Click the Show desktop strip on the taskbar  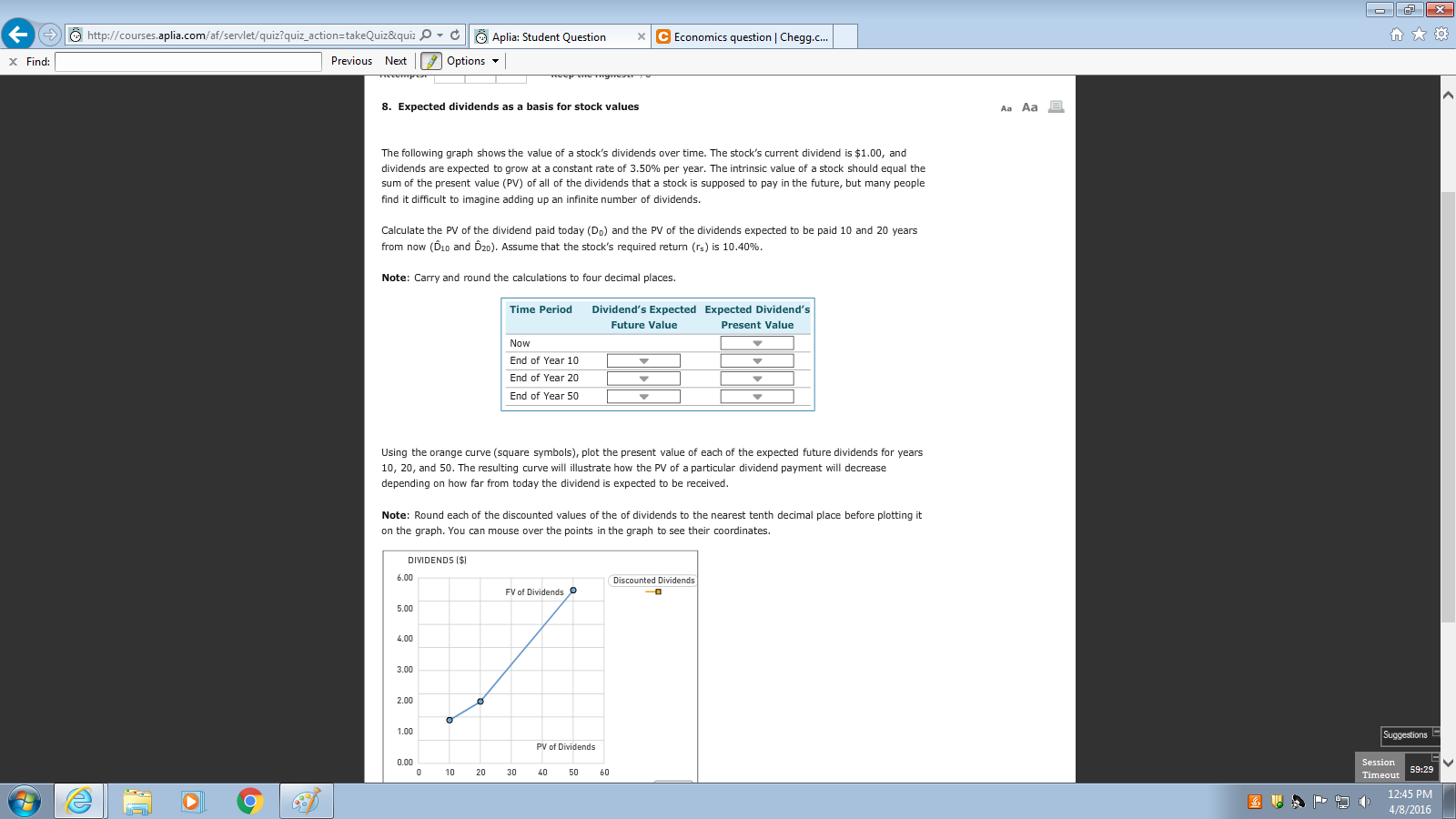pos(1450,801)
